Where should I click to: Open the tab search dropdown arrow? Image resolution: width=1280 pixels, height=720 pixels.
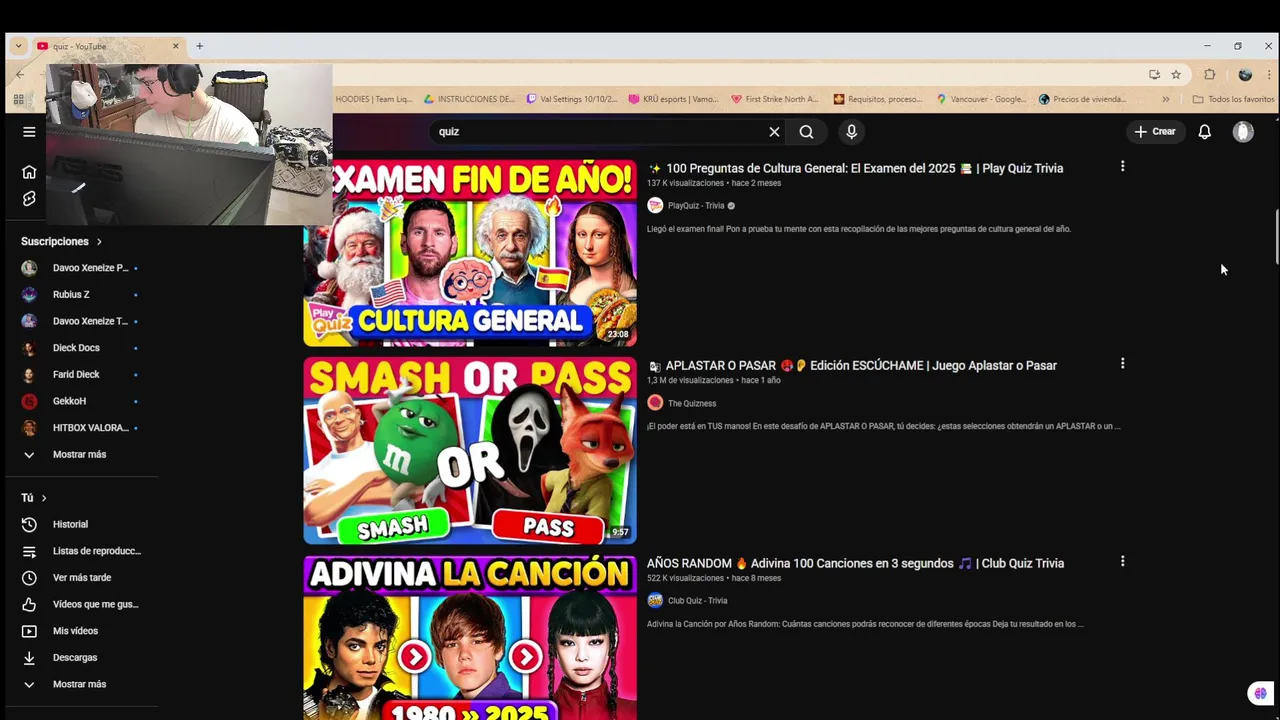pyautogui.click(x=18, y=46)
